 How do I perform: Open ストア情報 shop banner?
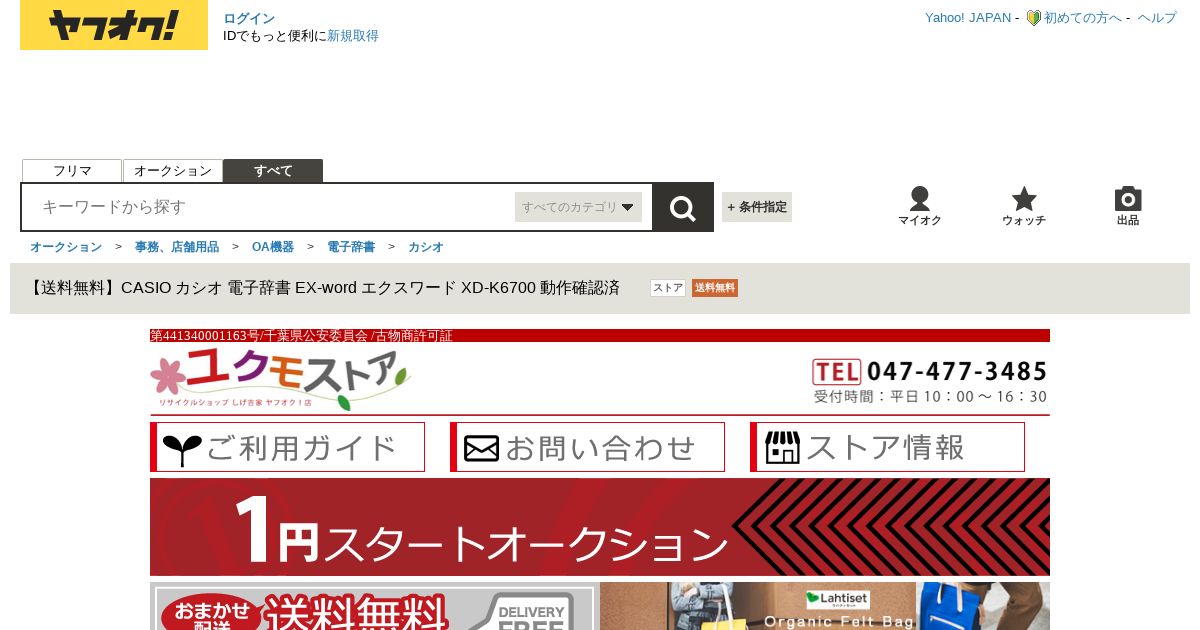click(888, 447)
